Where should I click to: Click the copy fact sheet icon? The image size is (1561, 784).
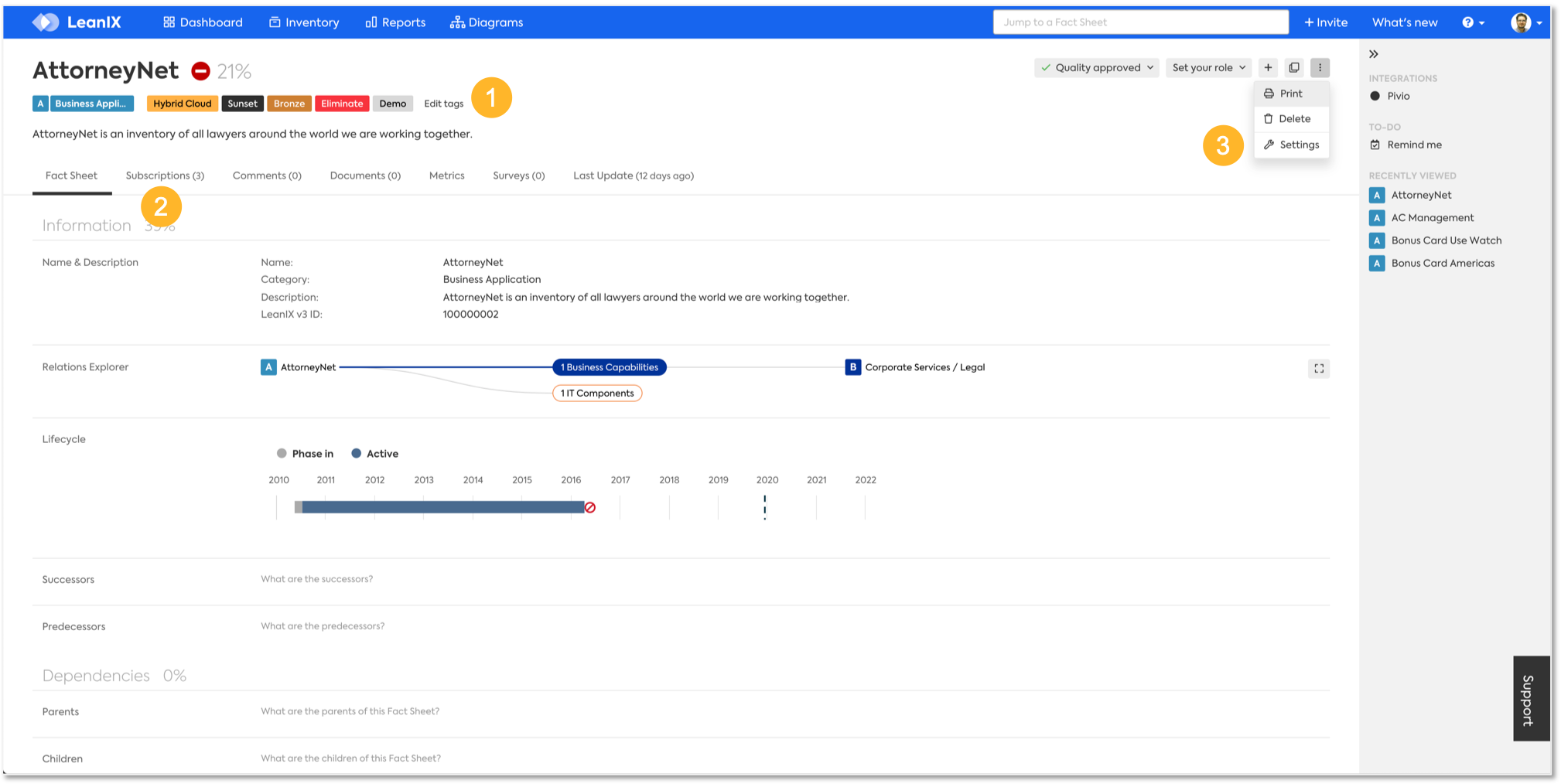[x=1294, y=68]
